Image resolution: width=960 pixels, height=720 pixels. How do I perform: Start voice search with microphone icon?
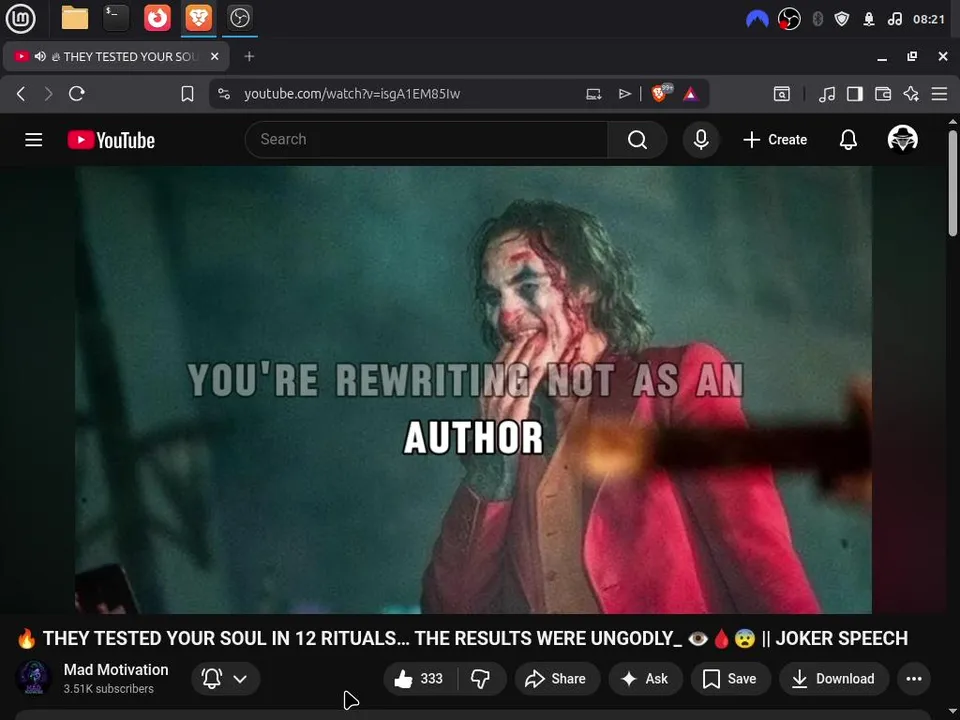click(701, 140)
